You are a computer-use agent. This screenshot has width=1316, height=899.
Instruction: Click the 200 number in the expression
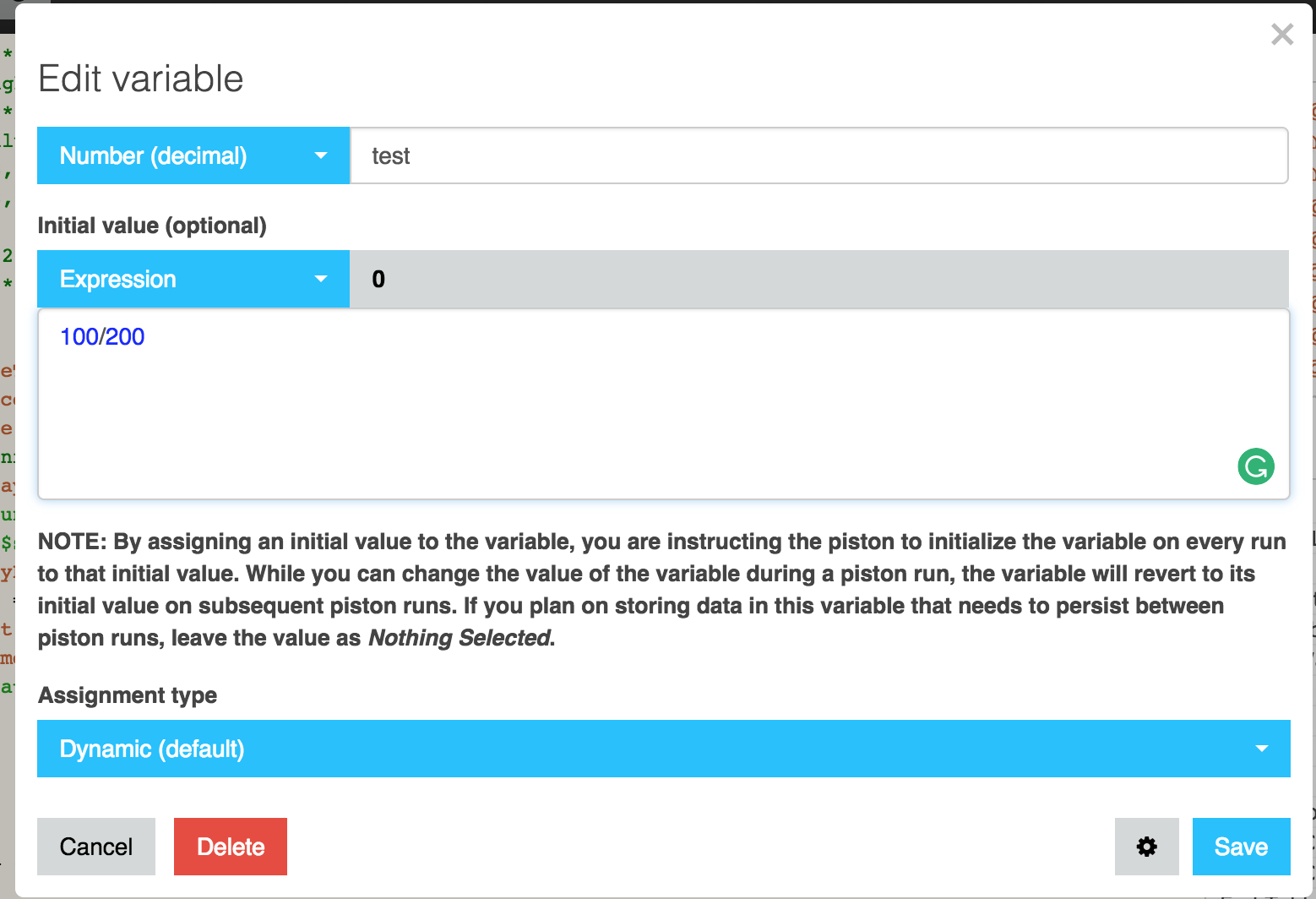coord(125,336)
